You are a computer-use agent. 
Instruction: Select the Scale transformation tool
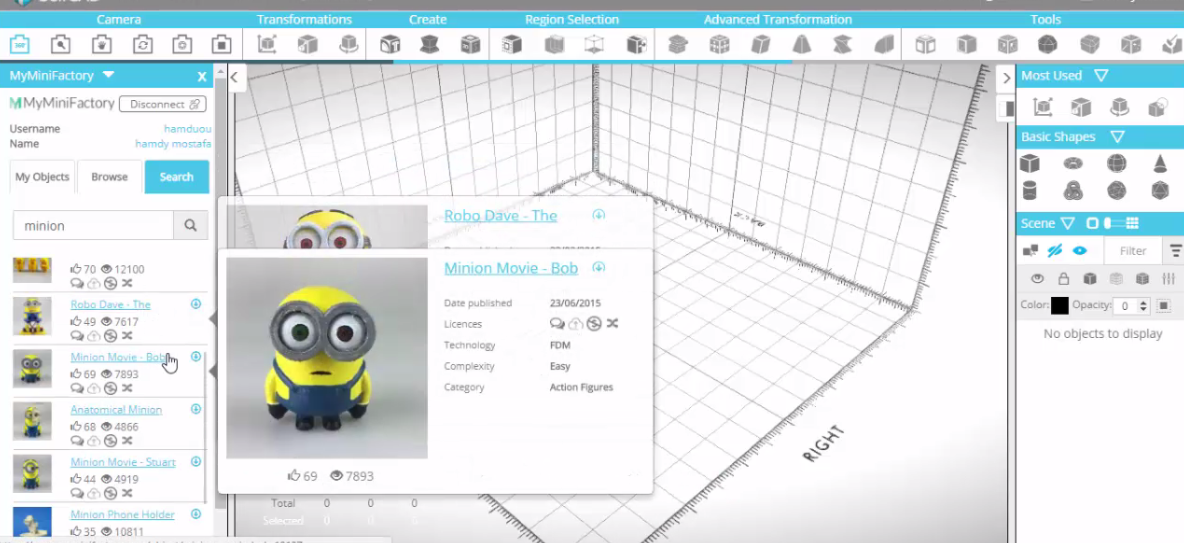click(x=307, y=45)
